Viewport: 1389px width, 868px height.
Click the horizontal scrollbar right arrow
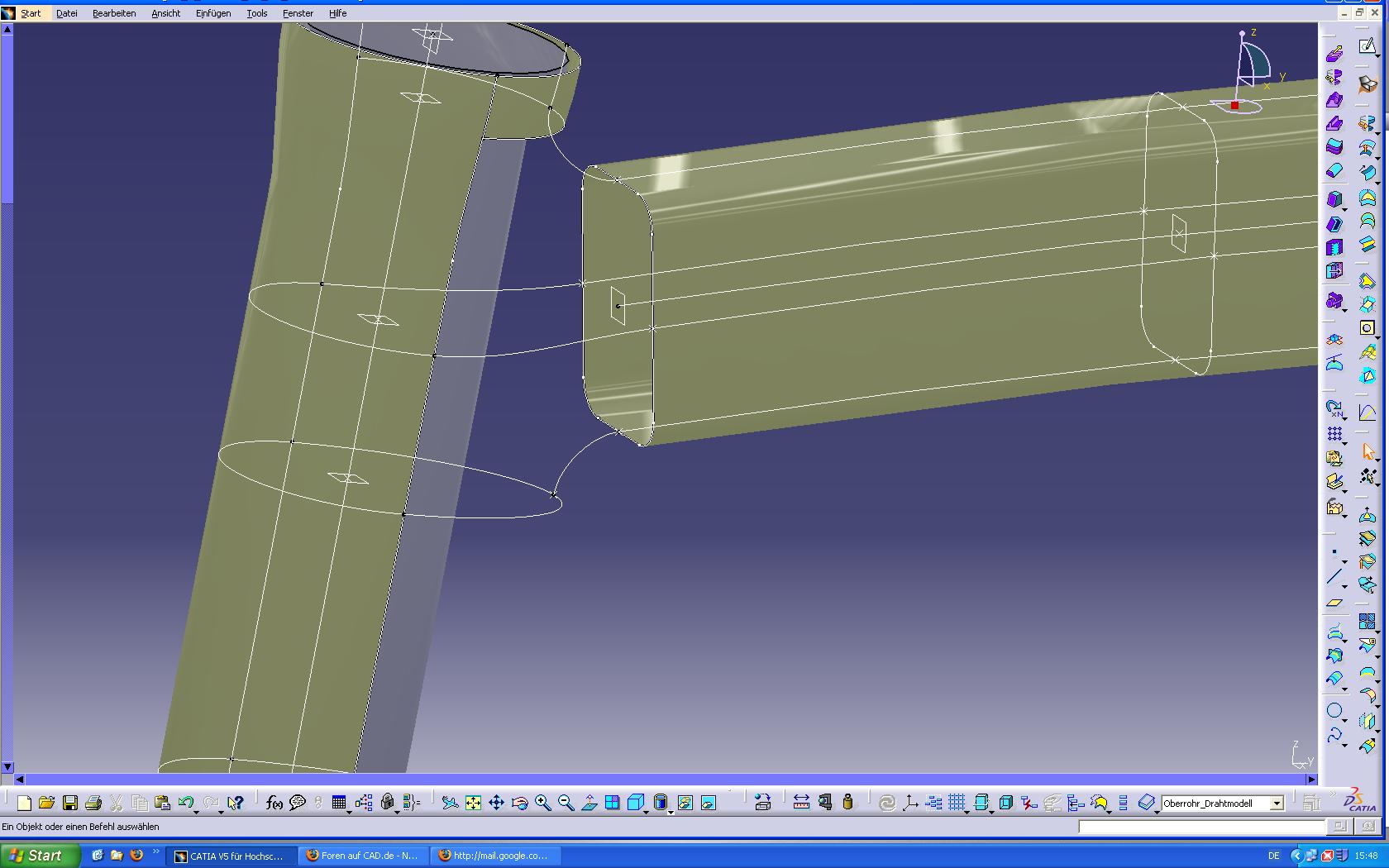coord(1310,779)
